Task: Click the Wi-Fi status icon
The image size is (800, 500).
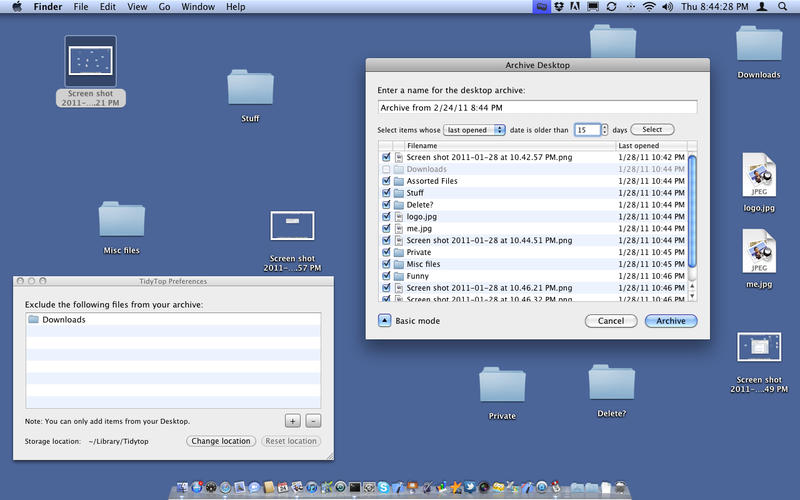Action: [x=649, y=7]
